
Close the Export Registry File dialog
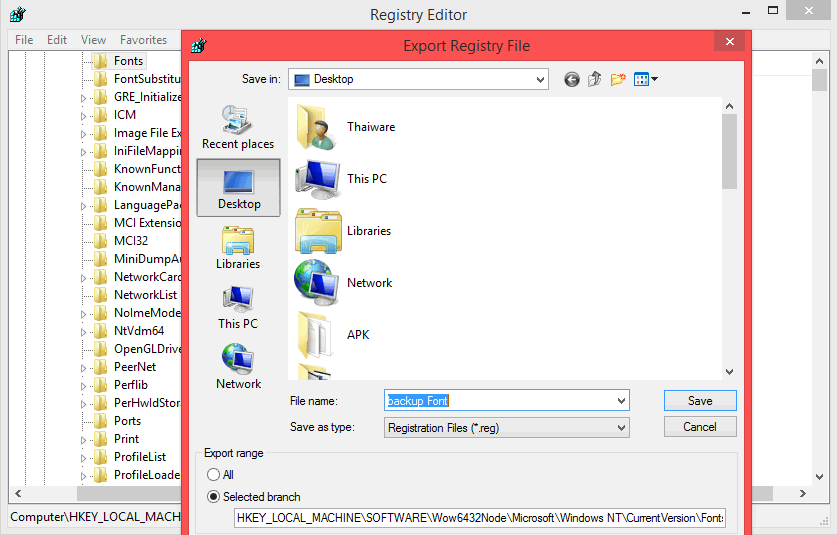point(730,41)
